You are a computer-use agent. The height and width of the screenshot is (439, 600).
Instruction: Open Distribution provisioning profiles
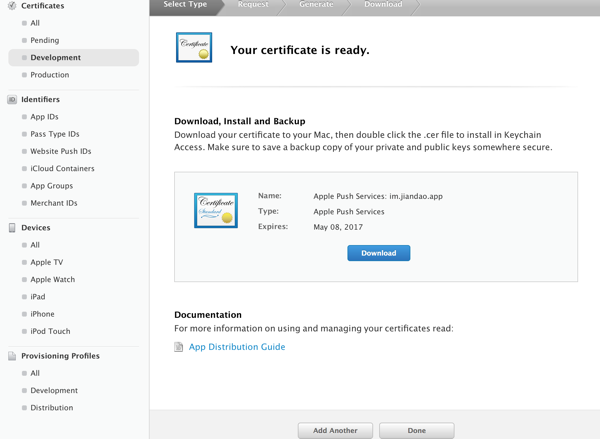click(52, 408)
